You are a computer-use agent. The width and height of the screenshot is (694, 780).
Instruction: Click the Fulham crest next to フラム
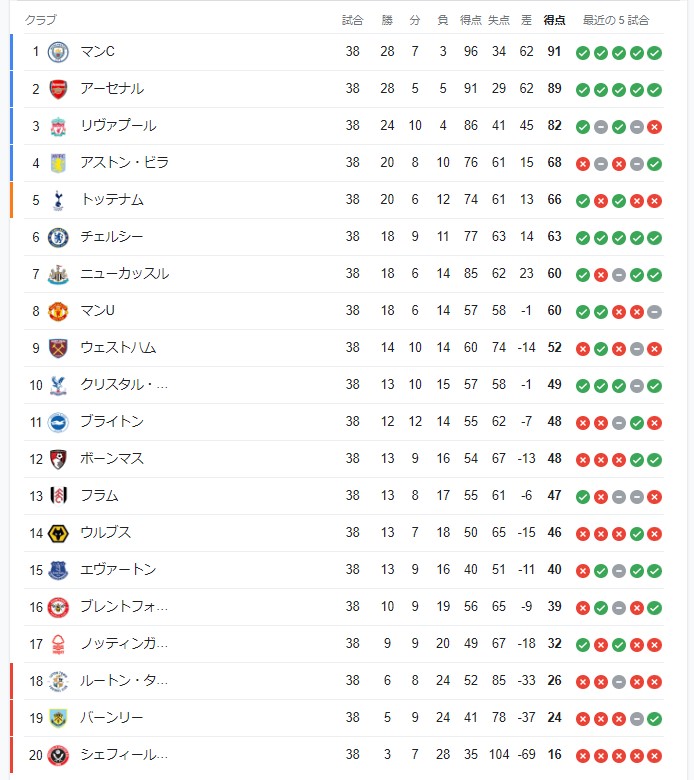click(58, 495)
